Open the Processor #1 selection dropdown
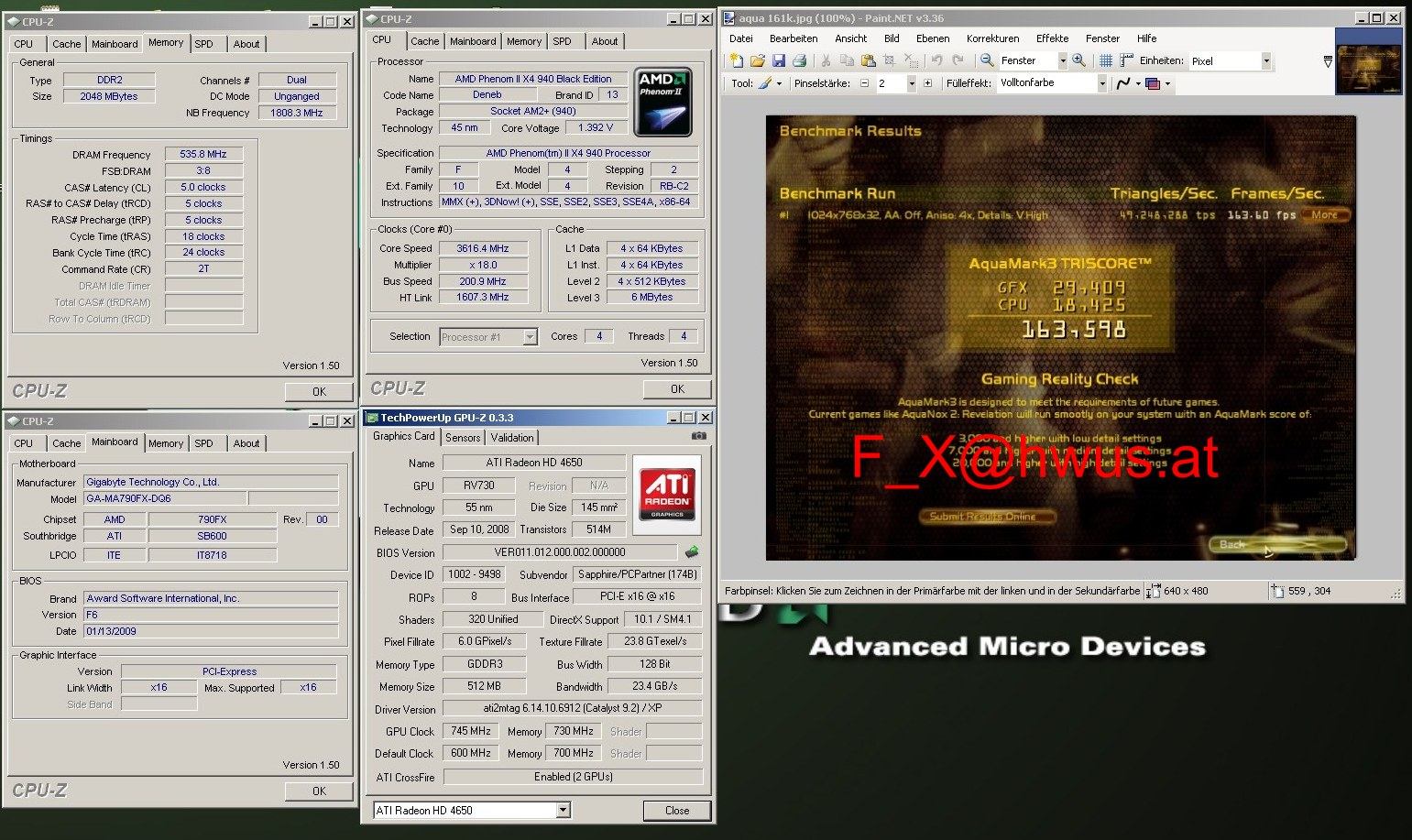 pyautogui.click(x=530, y=337)
